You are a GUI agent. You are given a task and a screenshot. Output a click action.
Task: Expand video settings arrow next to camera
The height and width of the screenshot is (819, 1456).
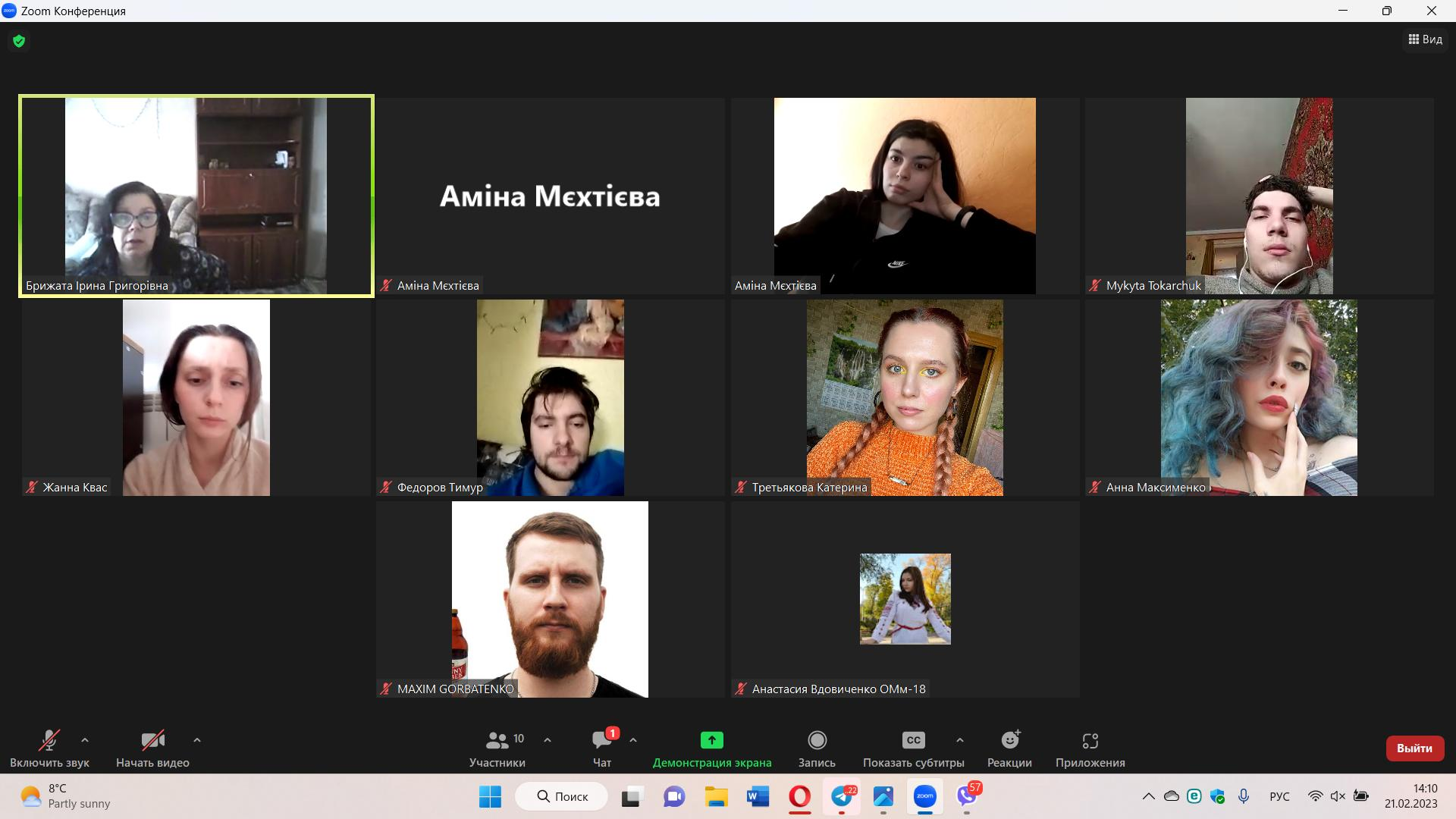click(197, 740)
